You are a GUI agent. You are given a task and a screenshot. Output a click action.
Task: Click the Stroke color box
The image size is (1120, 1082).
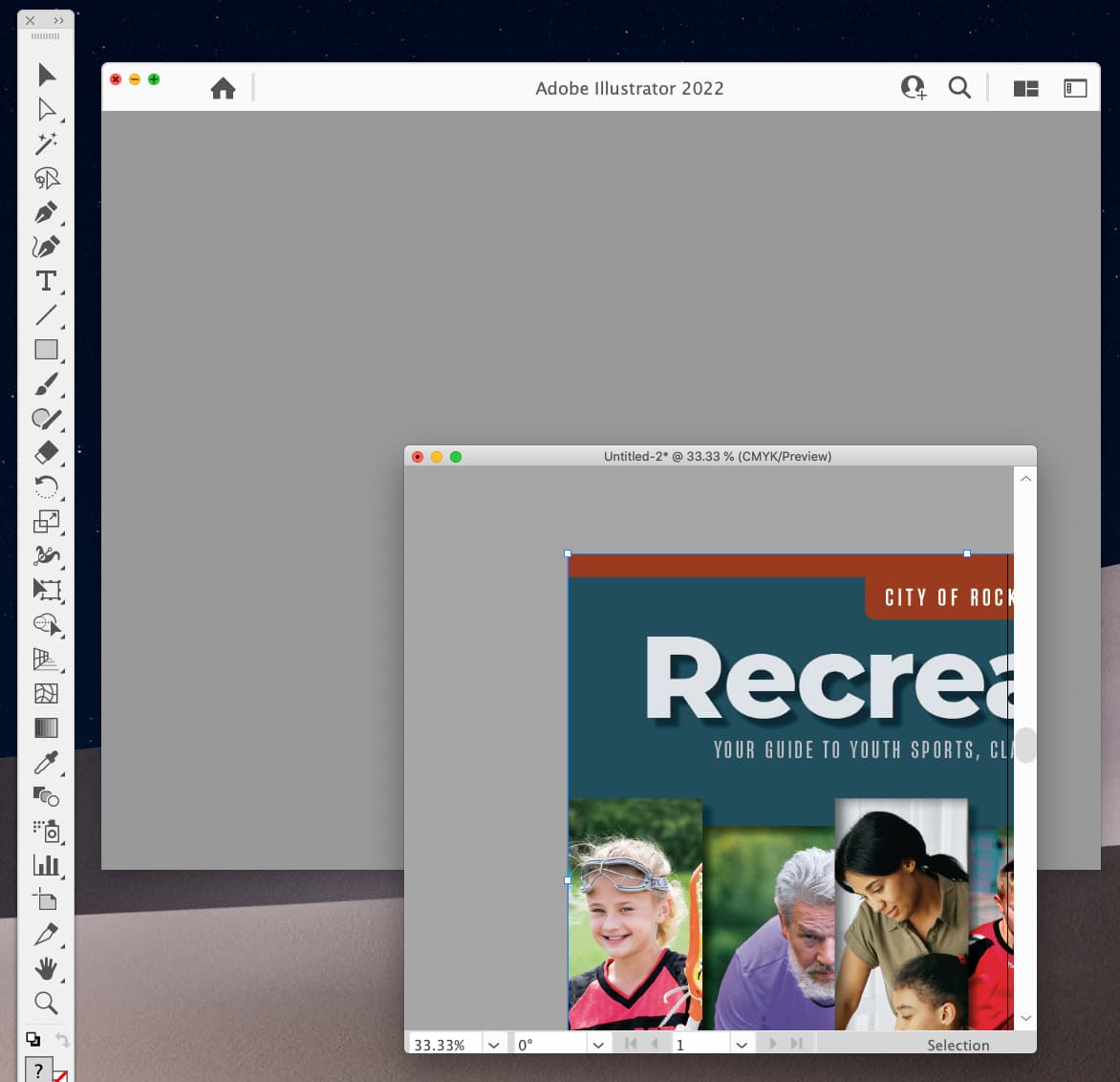click(x=61, y=1075)
